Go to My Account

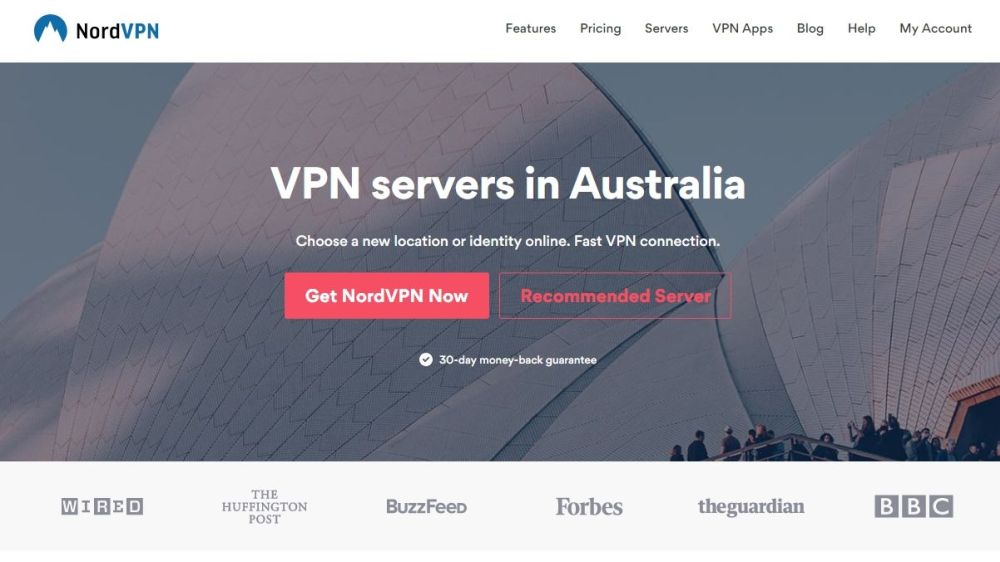coord(936,29)
